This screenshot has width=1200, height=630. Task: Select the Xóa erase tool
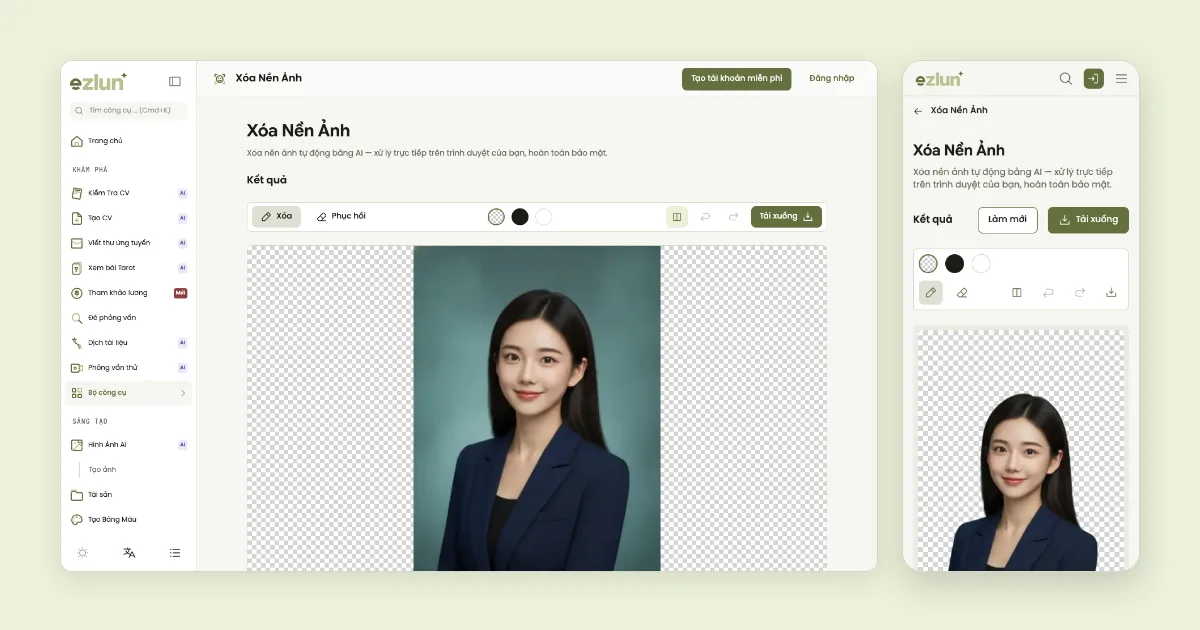tap(276, 217)
